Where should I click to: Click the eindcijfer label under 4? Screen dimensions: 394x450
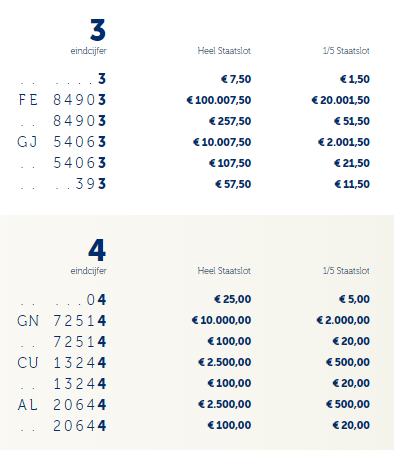[88, 271]
